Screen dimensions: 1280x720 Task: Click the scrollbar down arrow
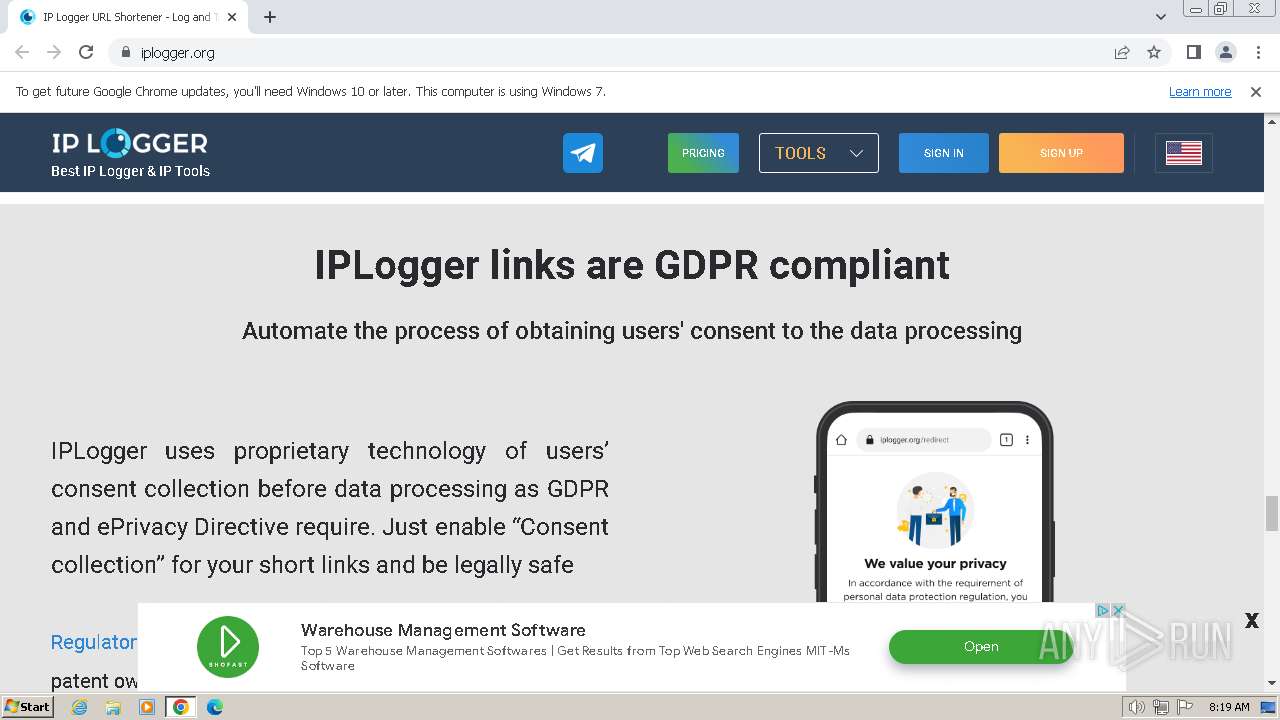(1272, 683)
